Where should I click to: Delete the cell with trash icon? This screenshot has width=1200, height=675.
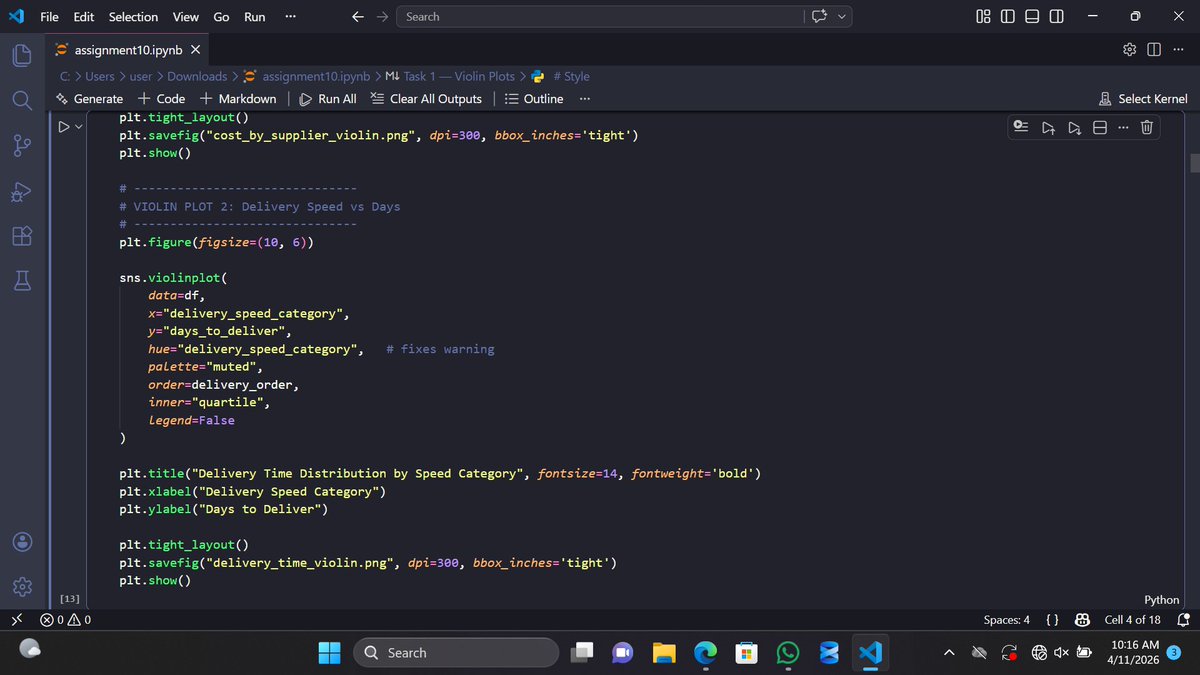(x=1147, y=127)
